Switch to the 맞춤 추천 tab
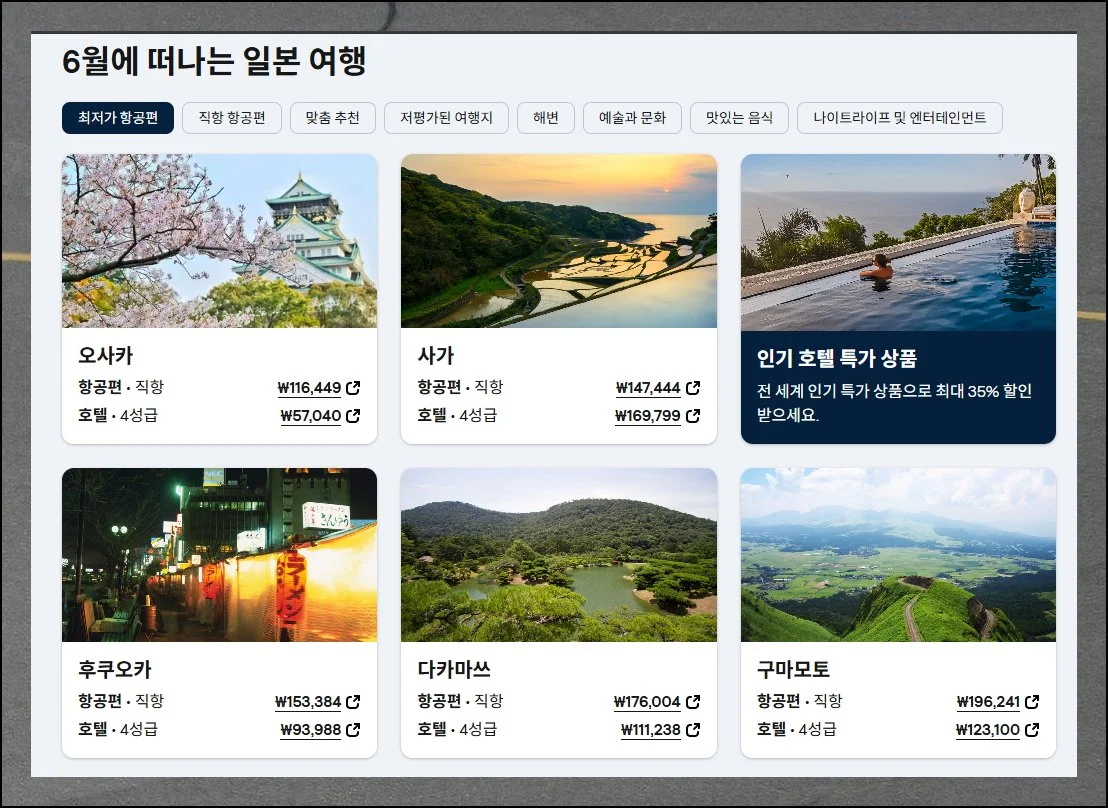This screenshot has height=808, width=1108. point(333,118)
